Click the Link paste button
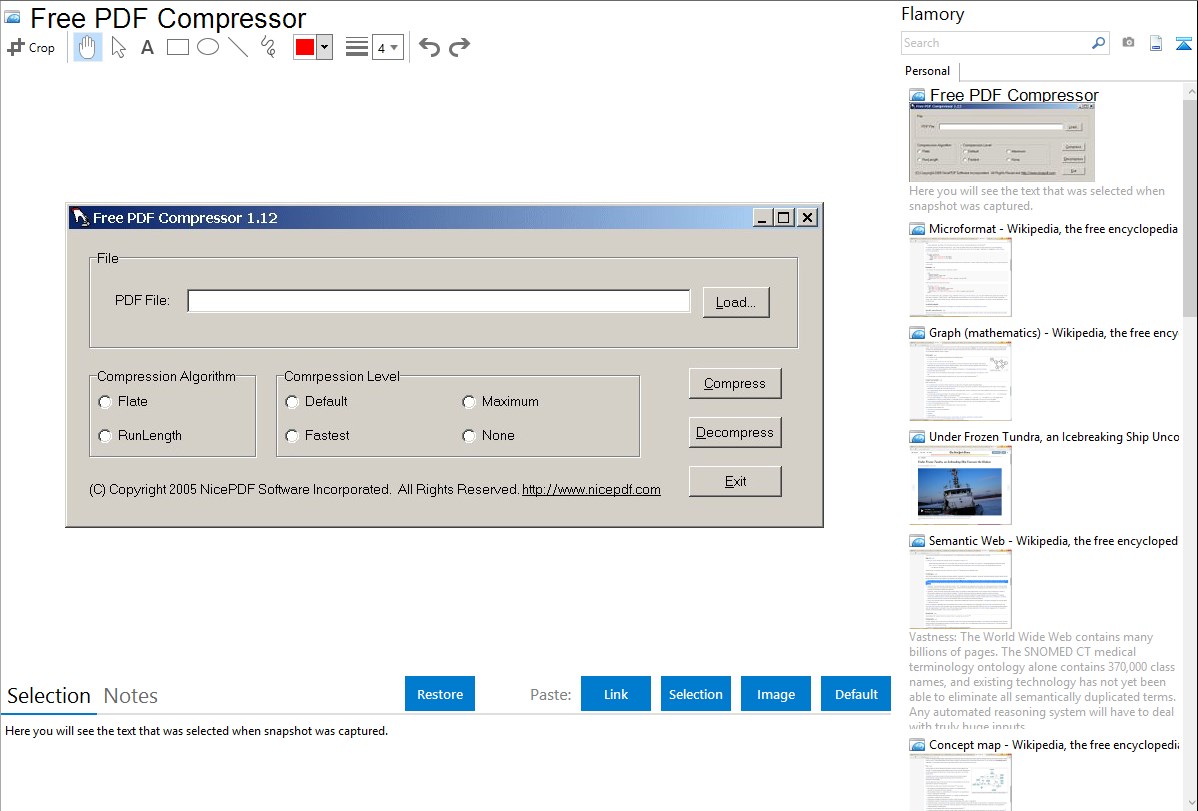Viewport: 1198px width, 811px height. pos(616,694)
